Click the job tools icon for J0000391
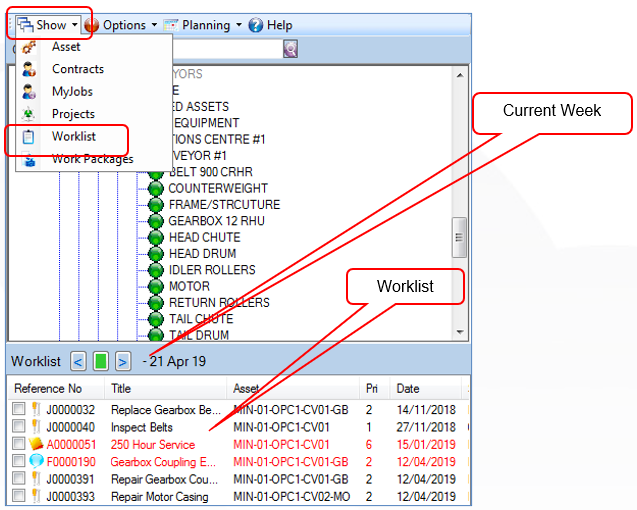 (36, 479)
